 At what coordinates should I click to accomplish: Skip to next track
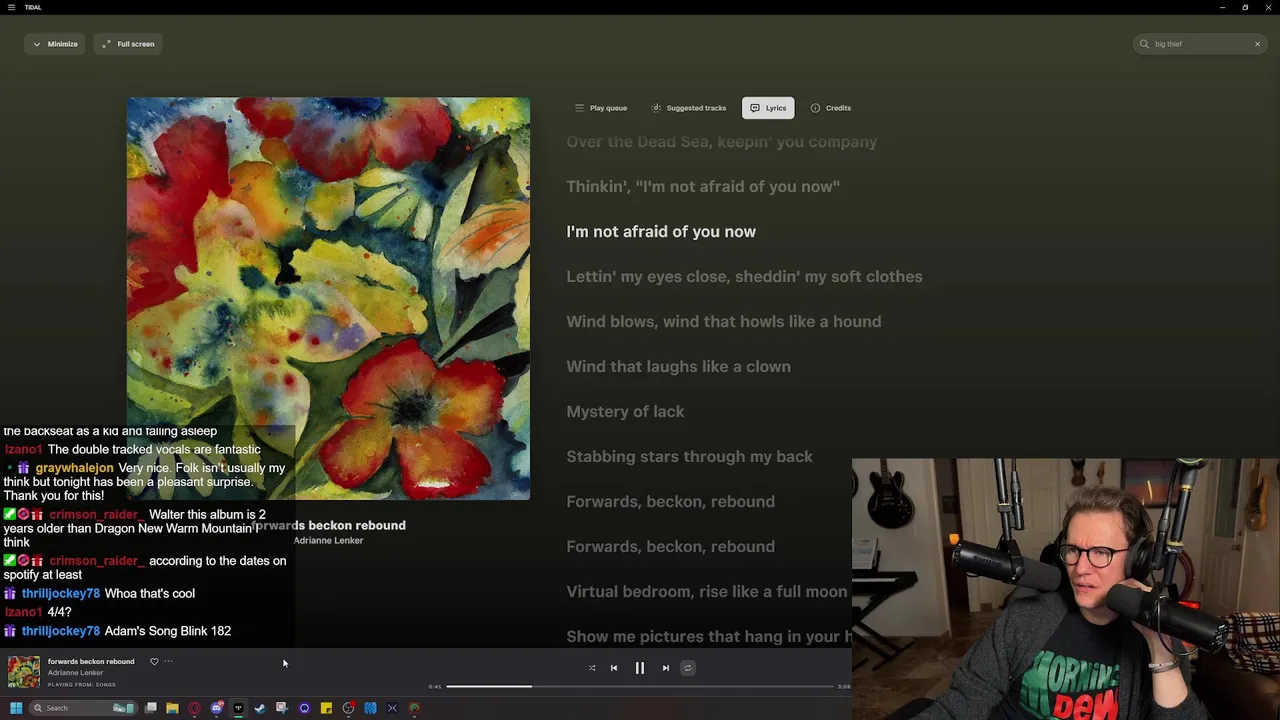[x=666, y=668]
